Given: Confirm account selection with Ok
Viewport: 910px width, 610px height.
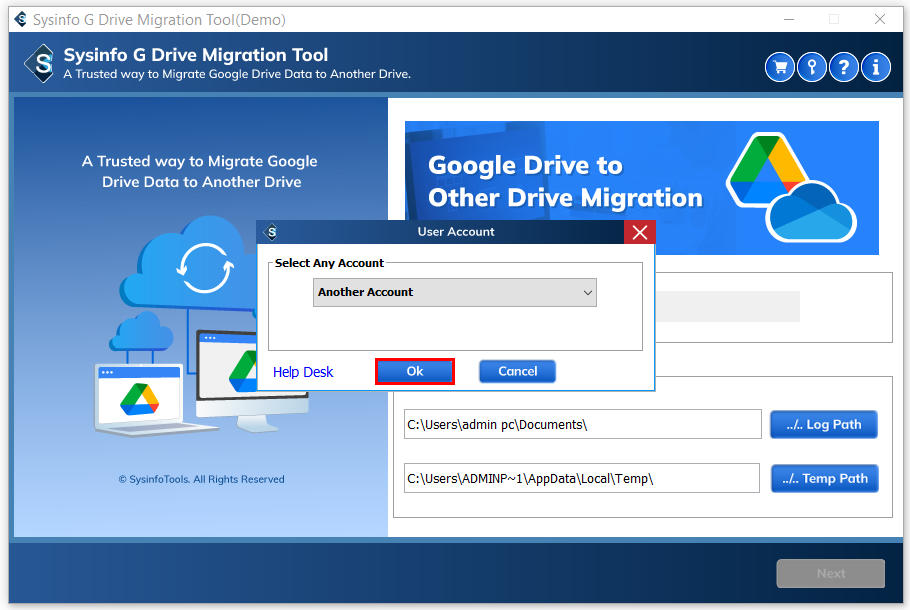Looking at the screenshot, I should (x=415, y=371).
